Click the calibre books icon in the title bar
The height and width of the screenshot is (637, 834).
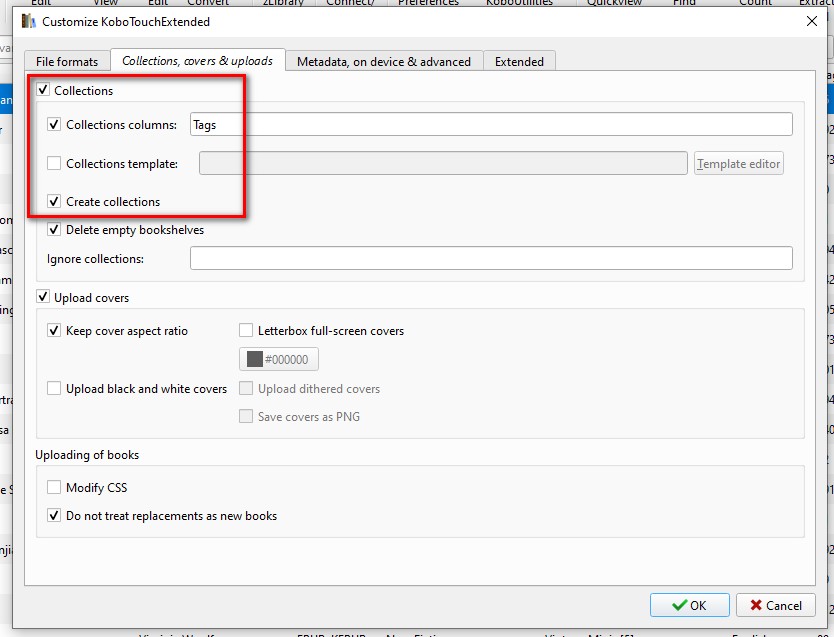29,22
